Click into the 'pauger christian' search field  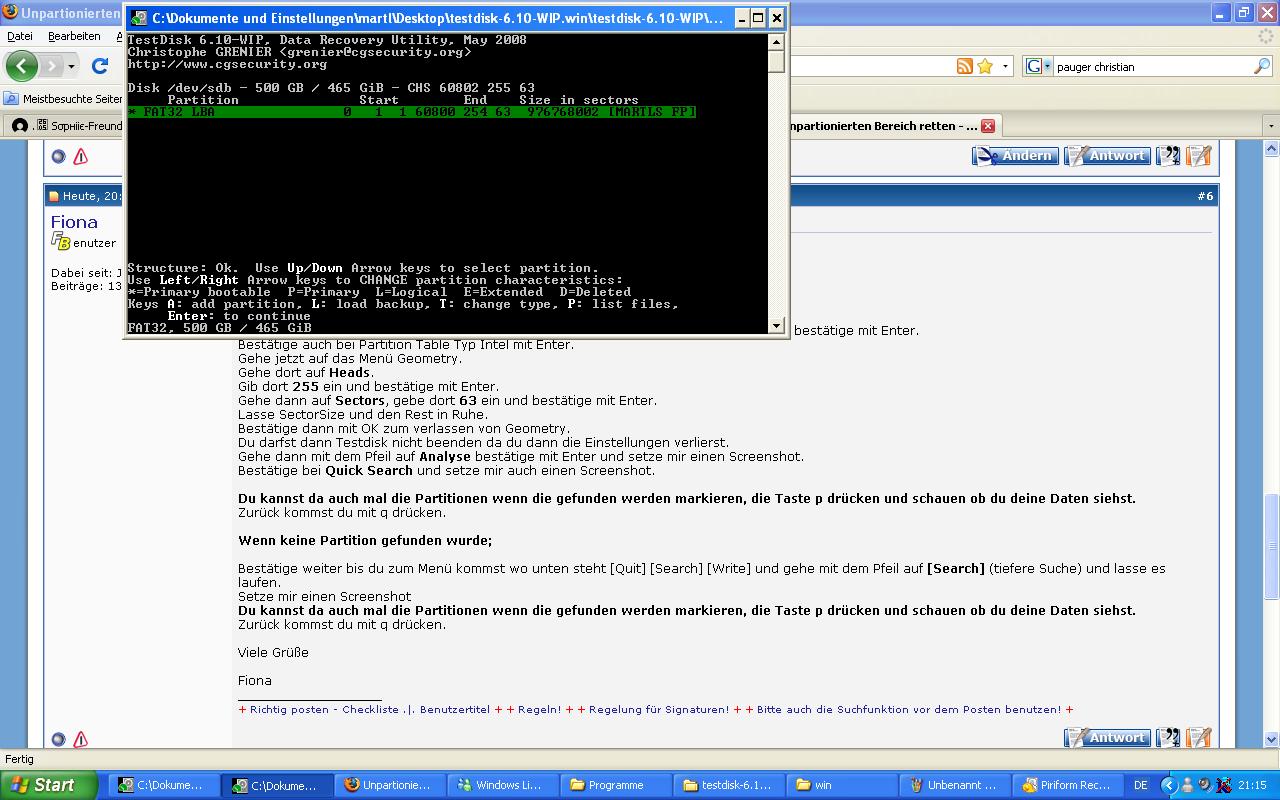pos(1152,67)
